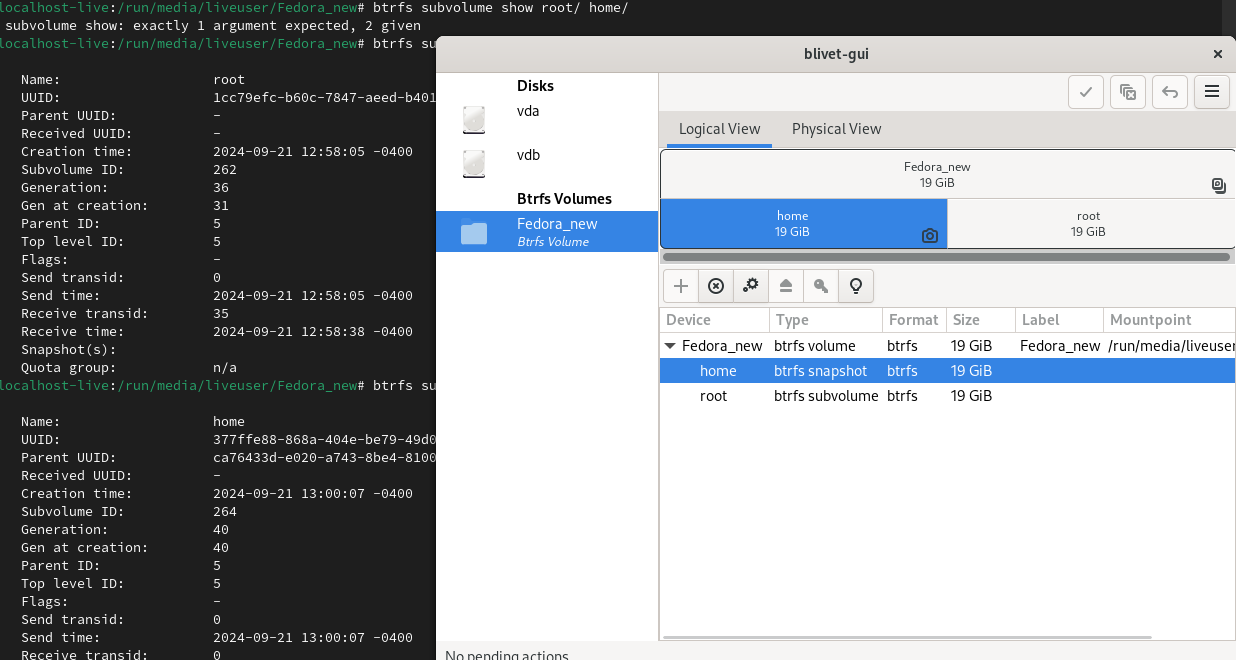Select the home snapshot row in the device table
The width and height of the screenshot is (1236, 660).
click(948, 371)
